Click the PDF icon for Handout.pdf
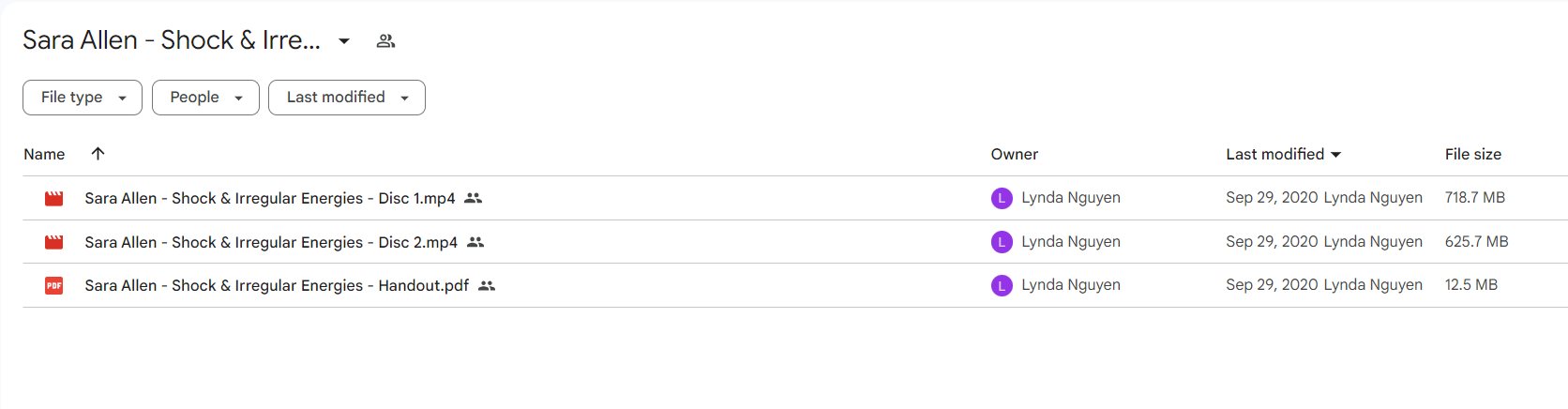The width and height of the screenshot is (1568, 409). coord(54,285)
